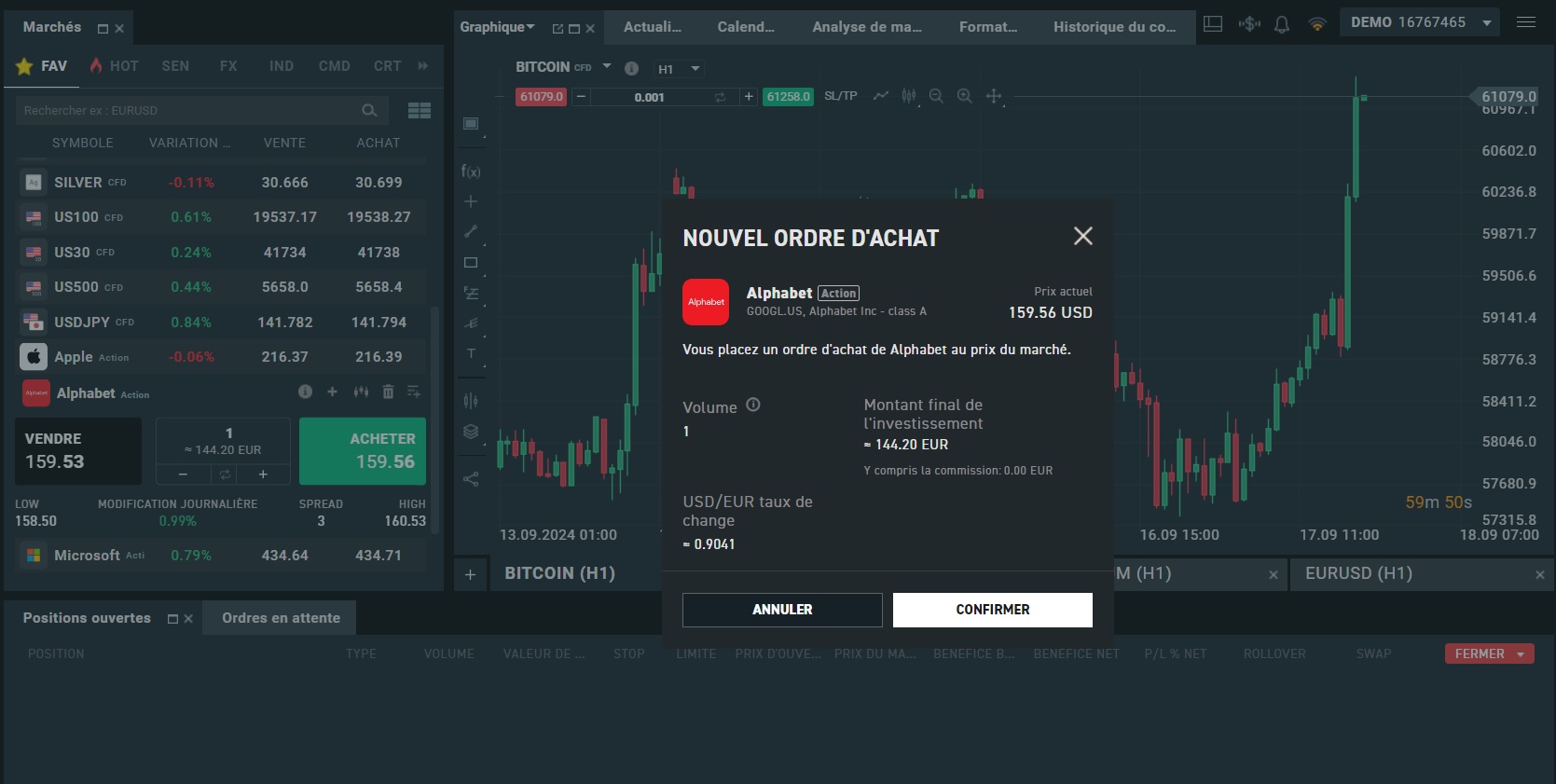Open the H1 timeframe dropdown
This screenshot has height=784, width=1556.
[x=679, y=69]
